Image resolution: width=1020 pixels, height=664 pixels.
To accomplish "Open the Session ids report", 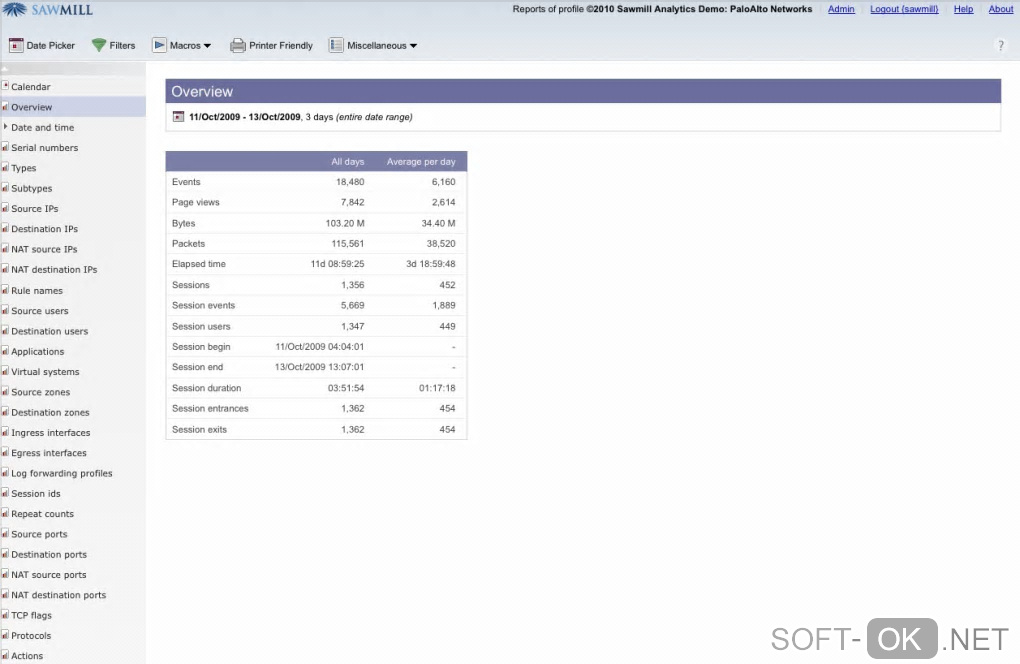I will click(x=36, y=494).
